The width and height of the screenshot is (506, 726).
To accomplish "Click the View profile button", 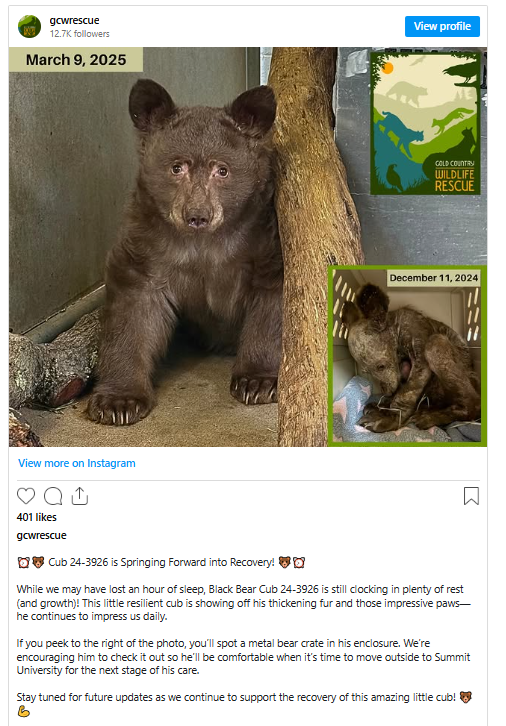I will click(x=442, y=26).
